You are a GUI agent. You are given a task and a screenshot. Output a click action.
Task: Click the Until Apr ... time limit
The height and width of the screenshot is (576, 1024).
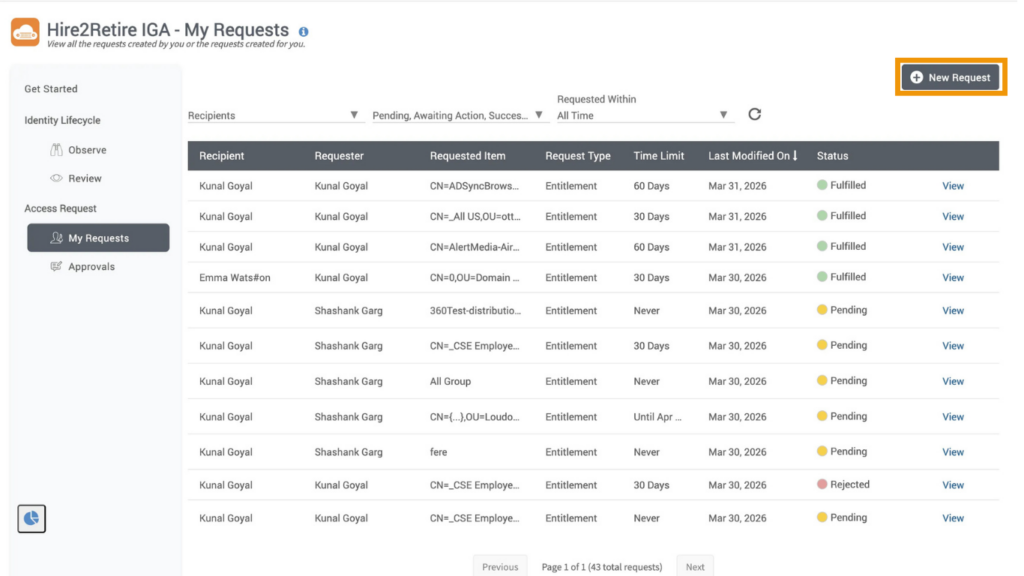(657, 417)
